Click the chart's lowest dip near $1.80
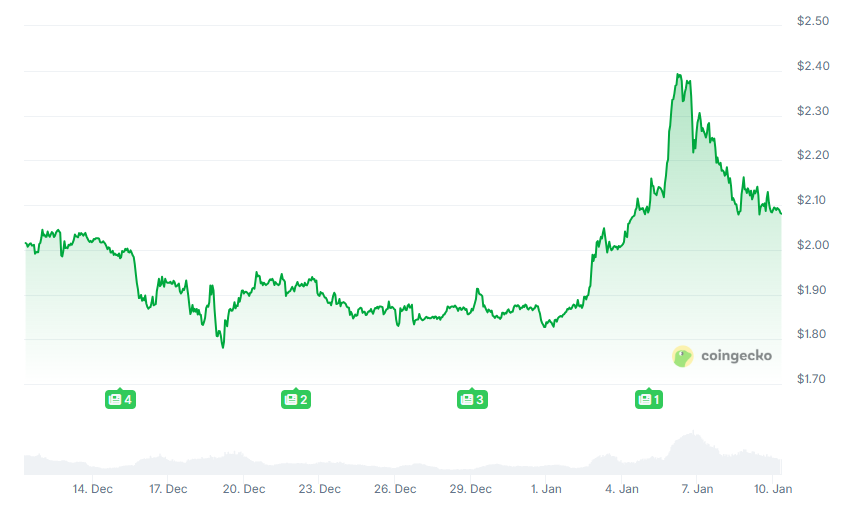The width and height of the screenshot is (854, 511). (223, 346)
